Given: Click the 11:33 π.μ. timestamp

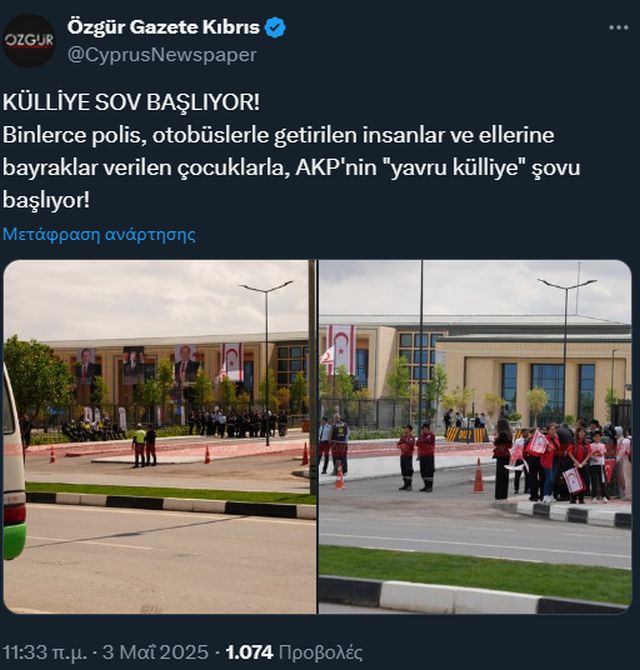Looking at the screenshot, I should click(x=45, y=652).
